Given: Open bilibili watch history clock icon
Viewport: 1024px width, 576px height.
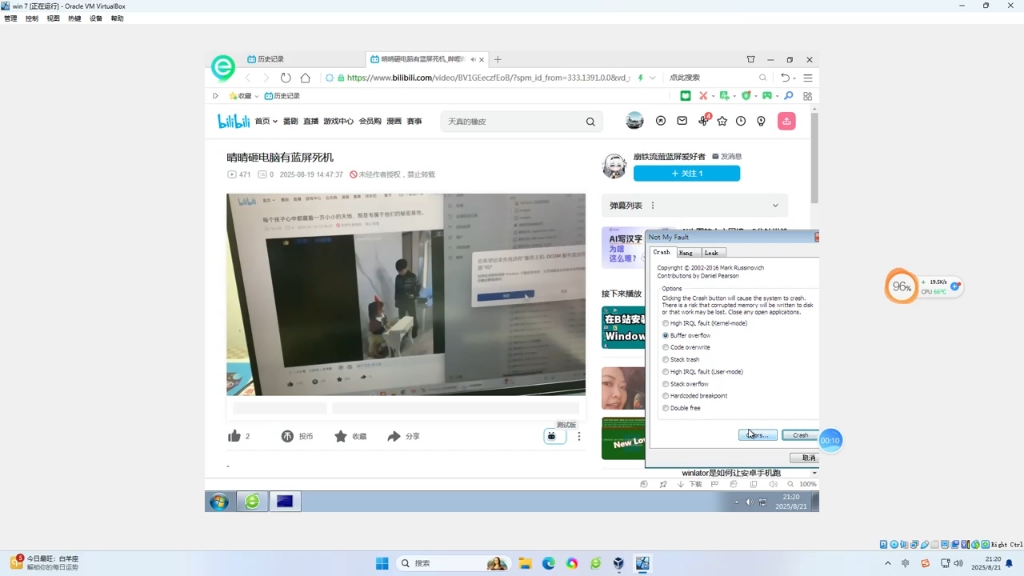Looking at the screenshot, I should click(x=741, y=121).
